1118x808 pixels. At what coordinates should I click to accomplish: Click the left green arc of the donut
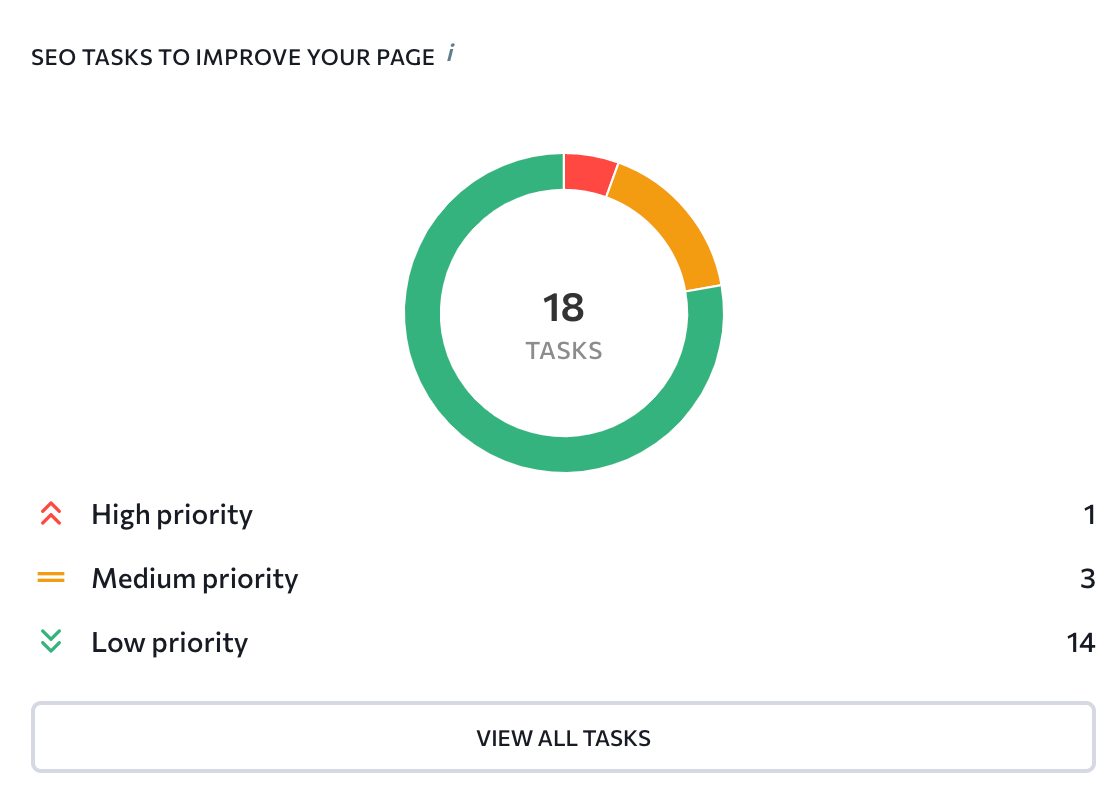pos(423,312)
